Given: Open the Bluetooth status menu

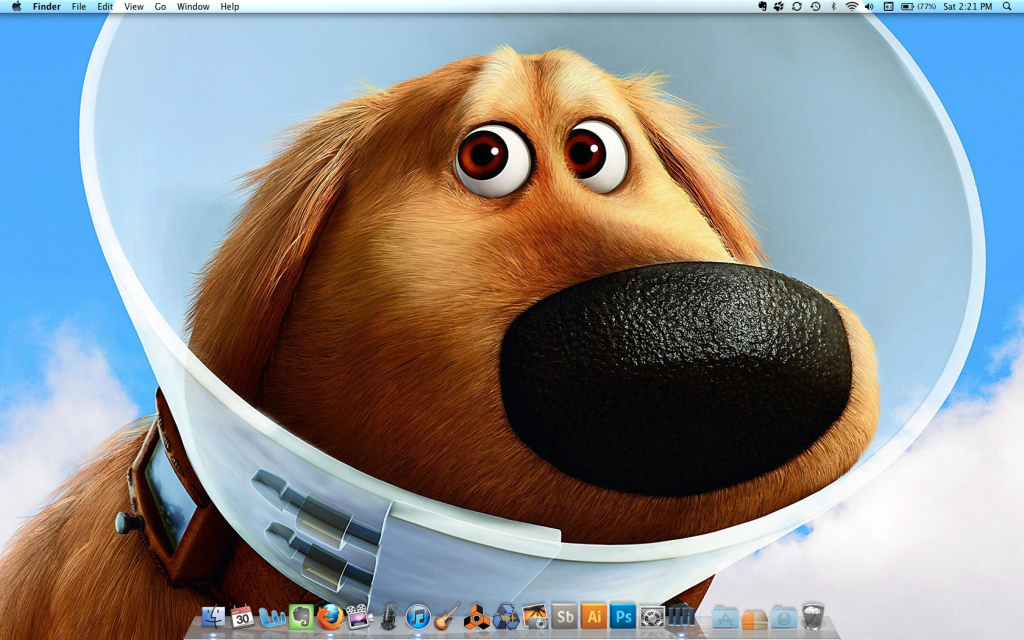Looking at the screenshot, I should pyautogui.click(x=833, y=7).
